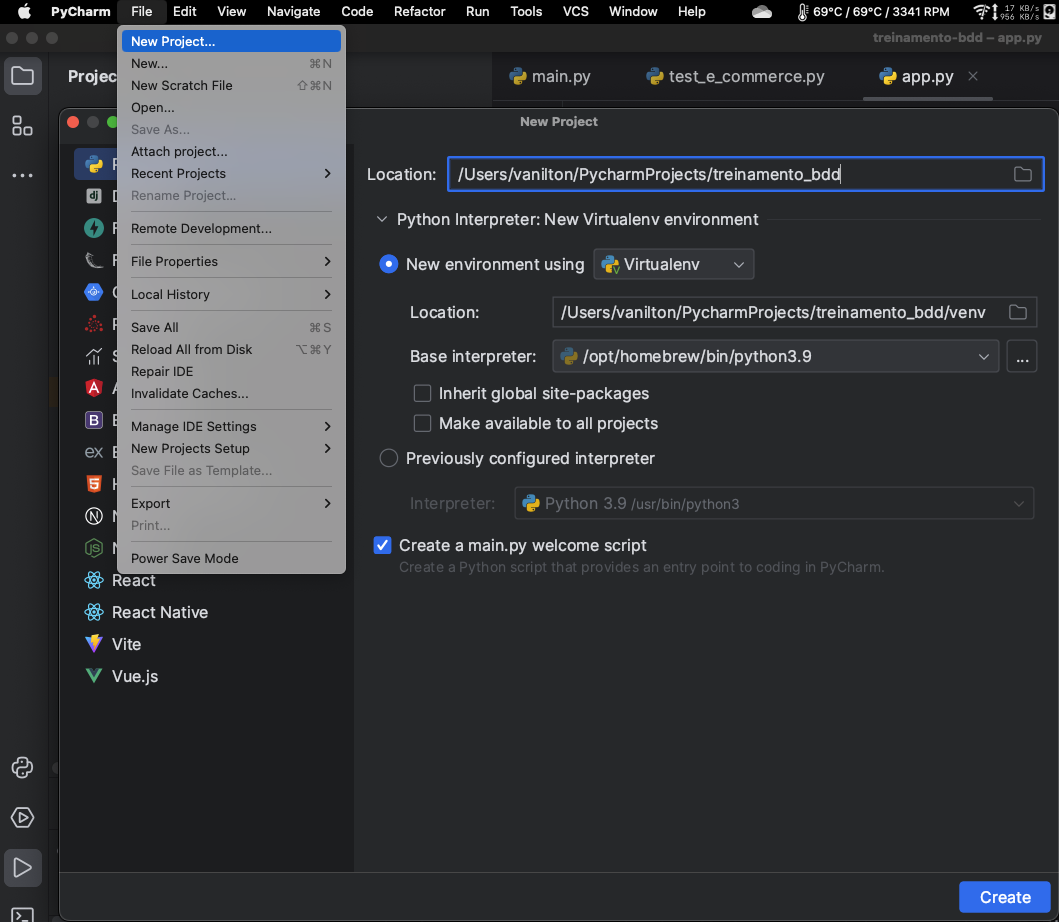Expand Local History submenu
The height and width of the screenshot is (922, 1059).
tap(231, 294)
